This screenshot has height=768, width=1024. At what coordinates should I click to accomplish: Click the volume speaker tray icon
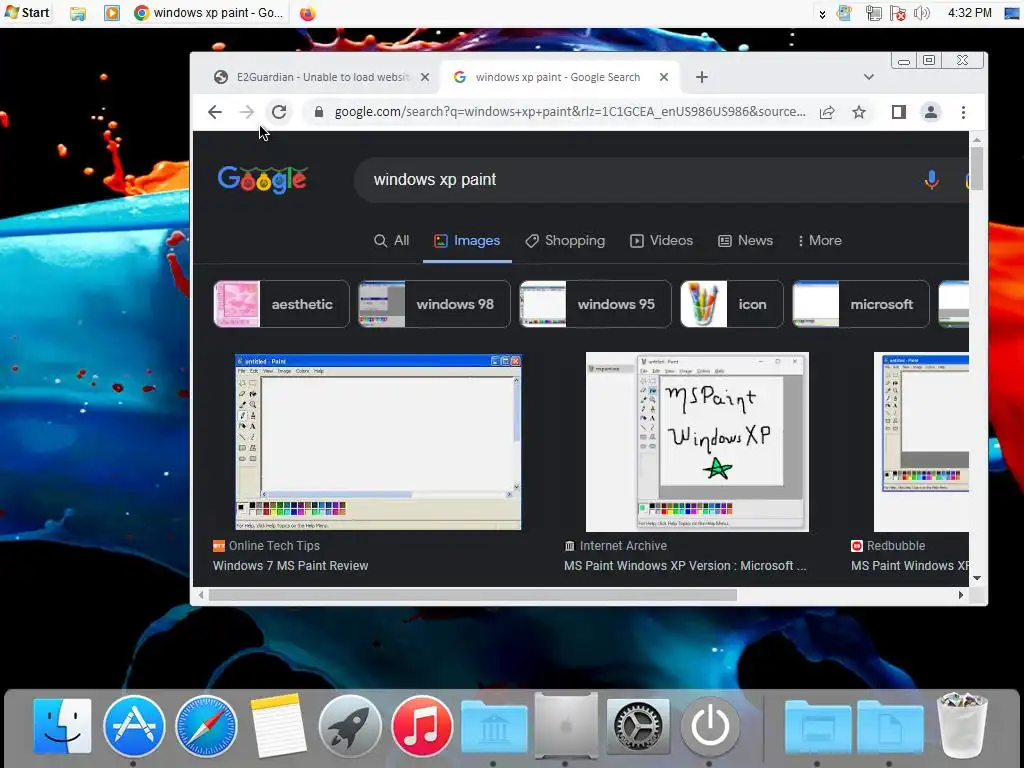(921, 13)
